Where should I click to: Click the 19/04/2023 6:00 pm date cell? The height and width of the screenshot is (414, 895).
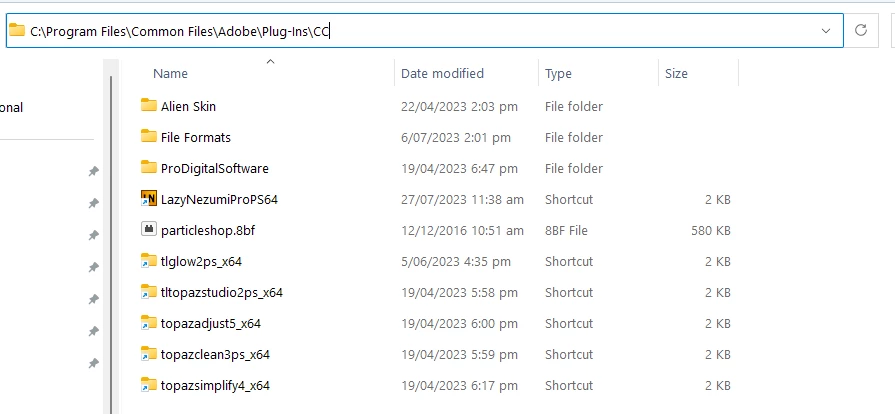click(459, 323)
